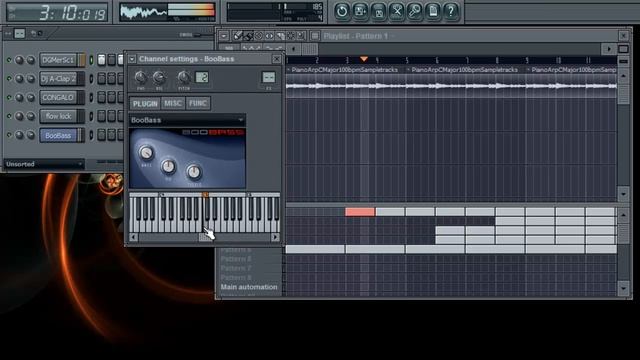Click the save-new-version icon in toolbar
640x360 pixels.
(360, 11)
